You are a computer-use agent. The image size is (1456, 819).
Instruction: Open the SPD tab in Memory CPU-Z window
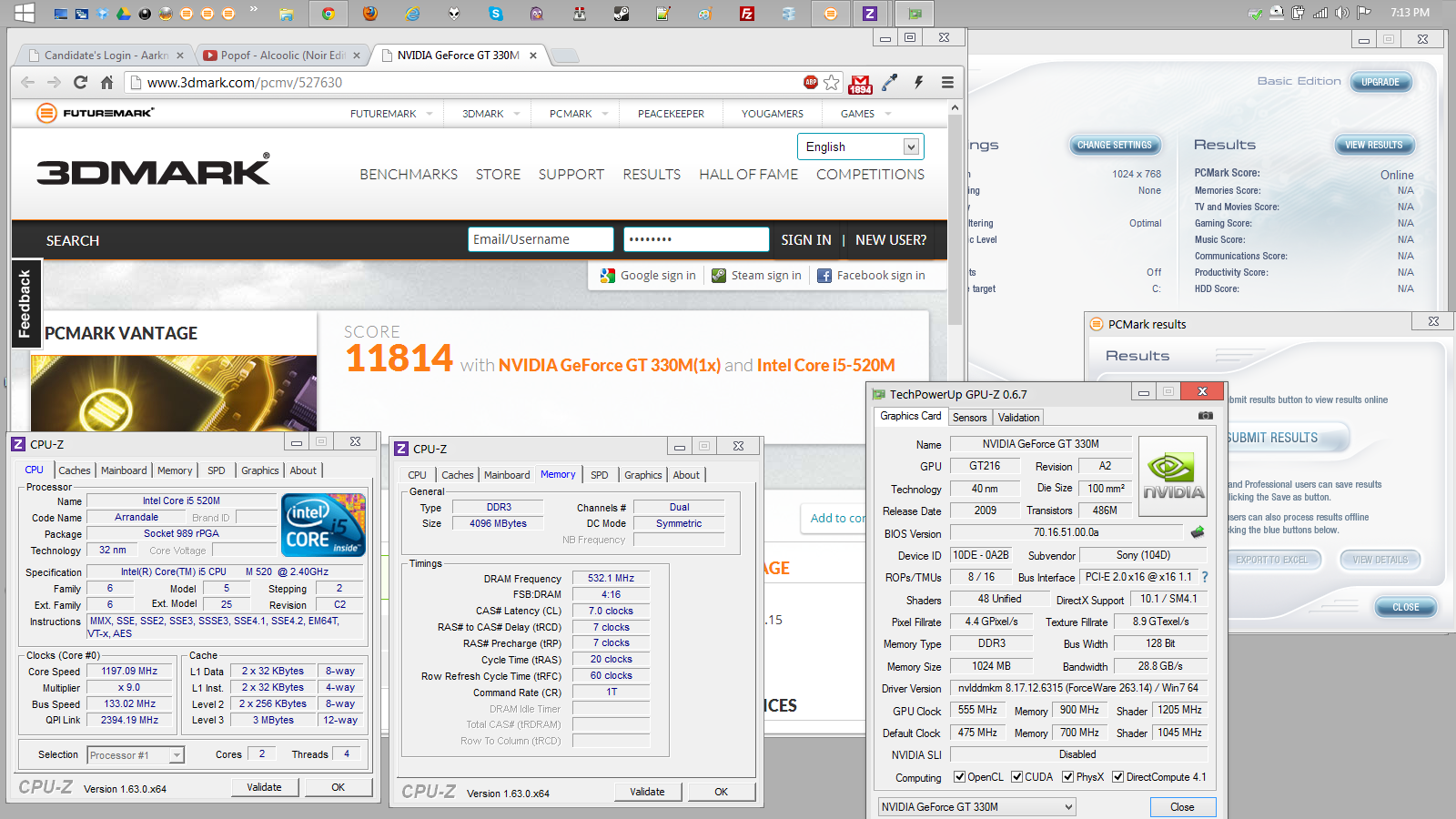pos(599,475)
